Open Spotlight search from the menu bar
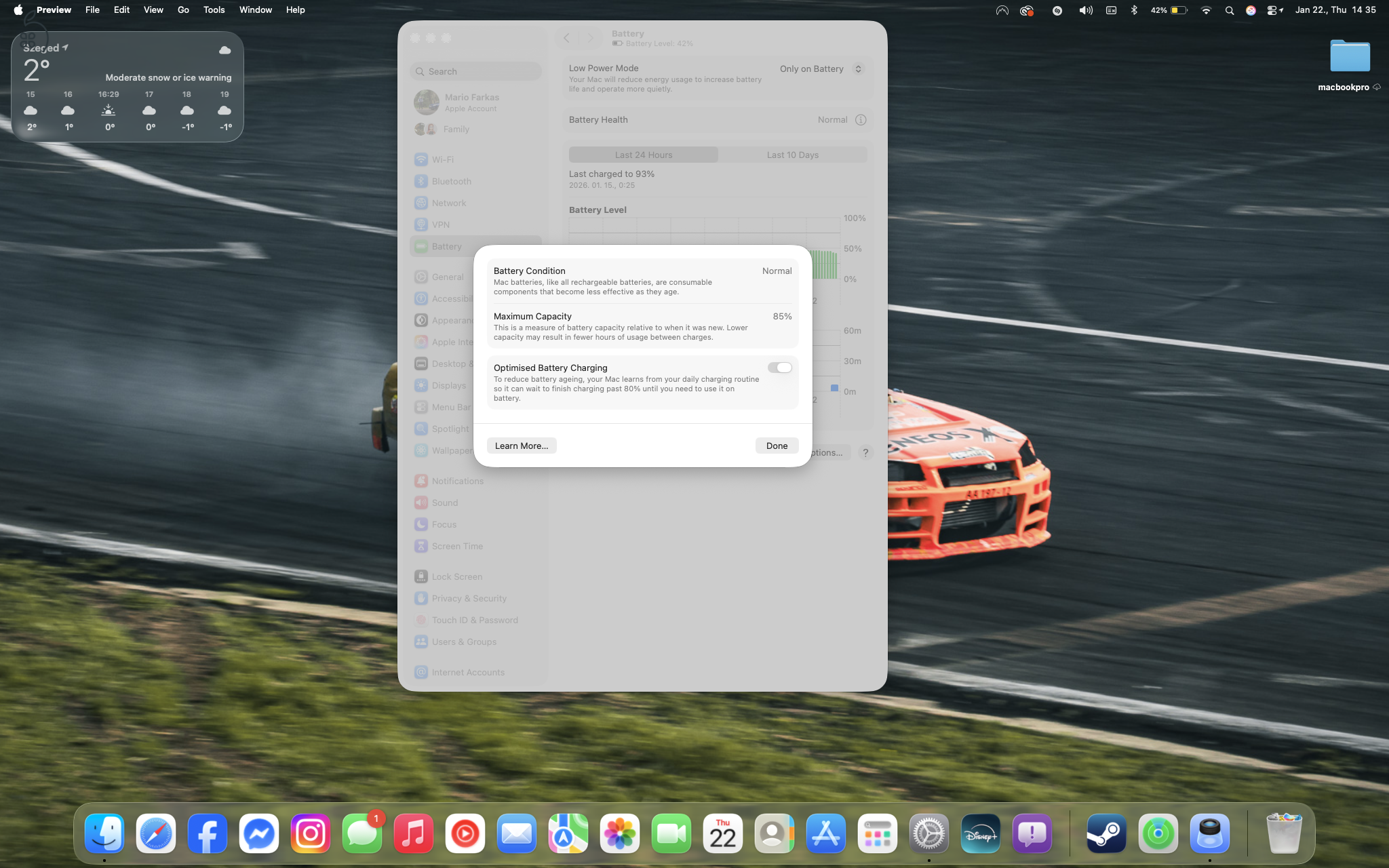This screenshot has width=1389, height=868. click(x=1230, y=10)
